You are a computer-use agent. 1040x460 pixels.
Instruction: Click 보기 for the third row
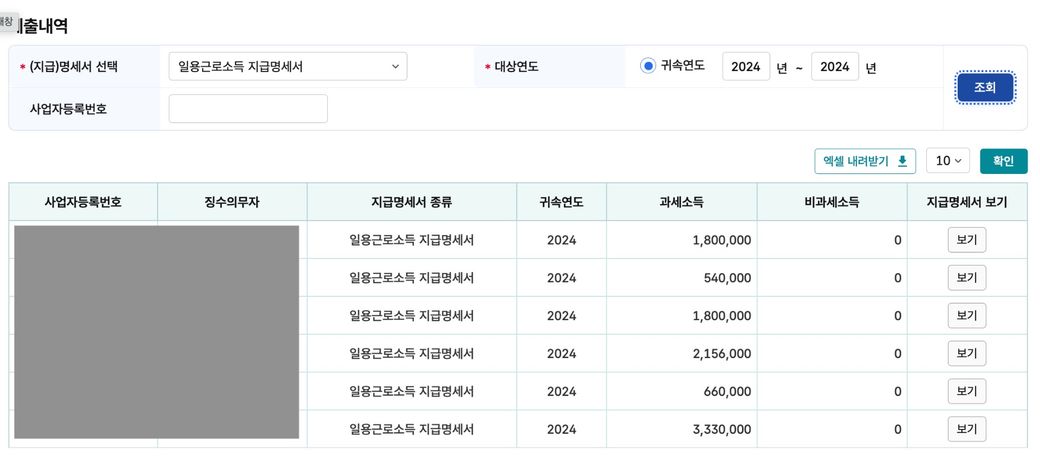(x=966, y=316)
